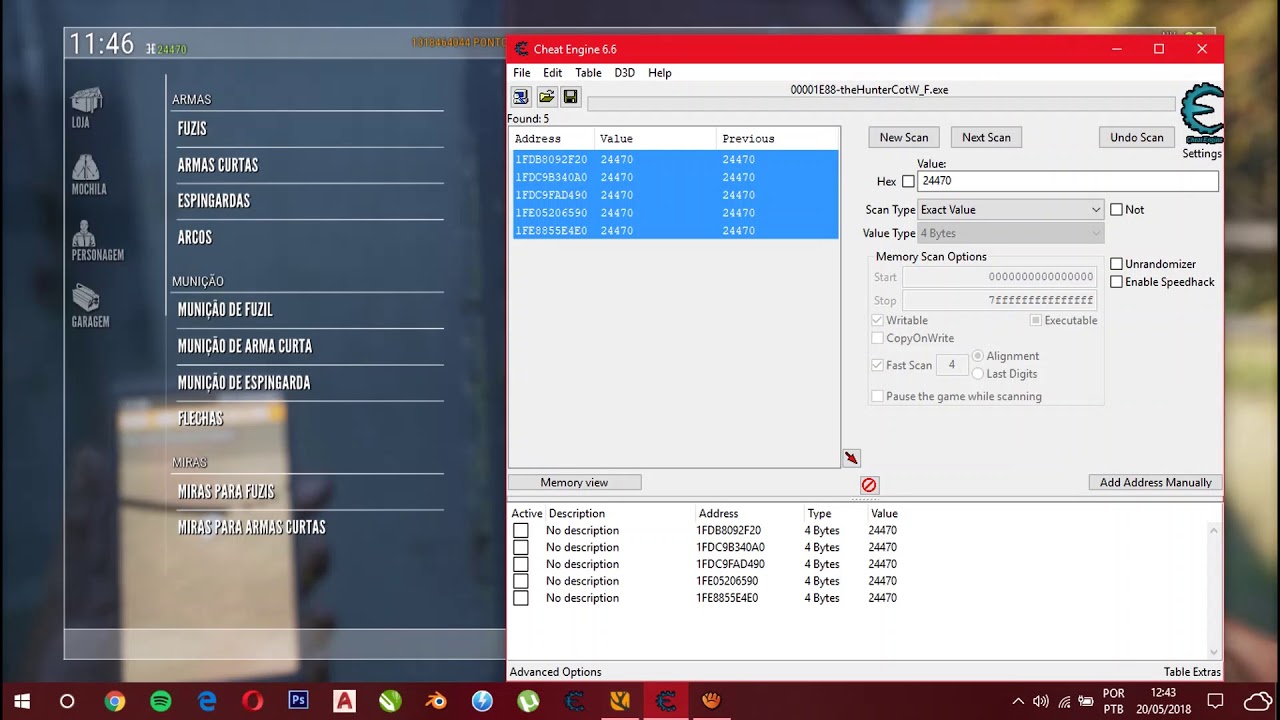Open Espingardas category in game
The height and width of the screenshot is (720, 1280).
(x=214, y=201)
